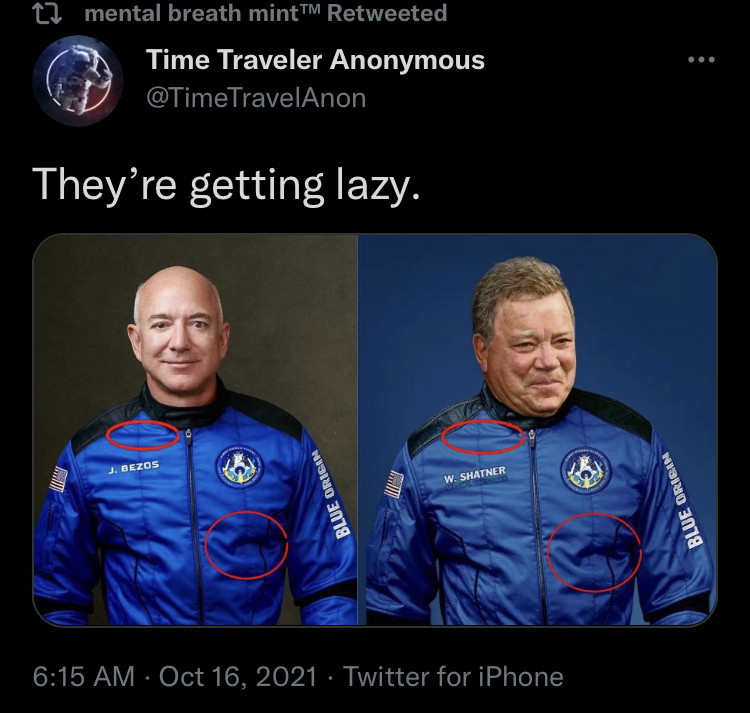Open the right photo with W. Shatner tag

(538, 429)
